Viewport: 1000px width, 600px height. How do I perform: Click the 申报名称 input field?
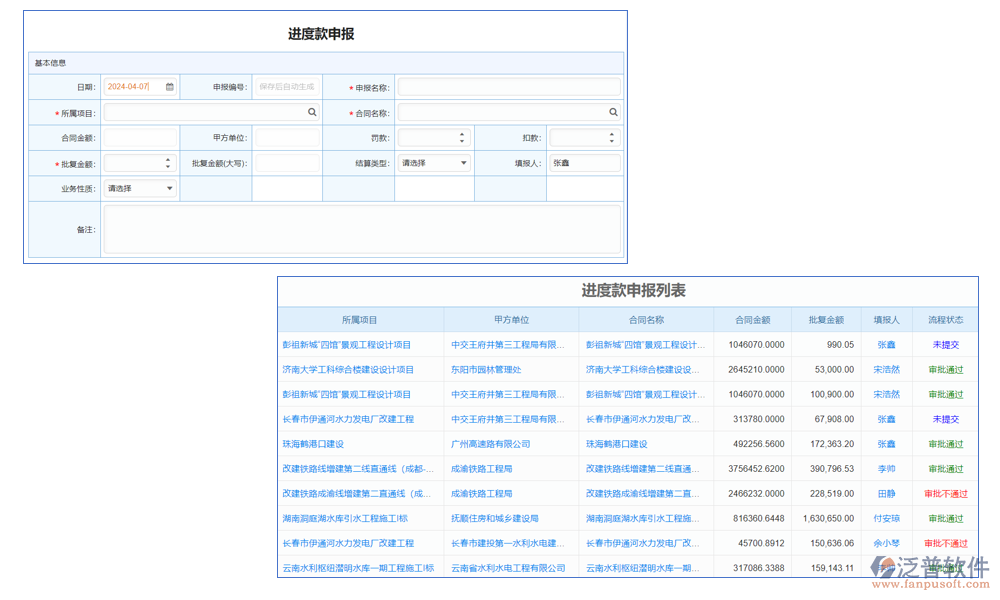pos(510,86)
